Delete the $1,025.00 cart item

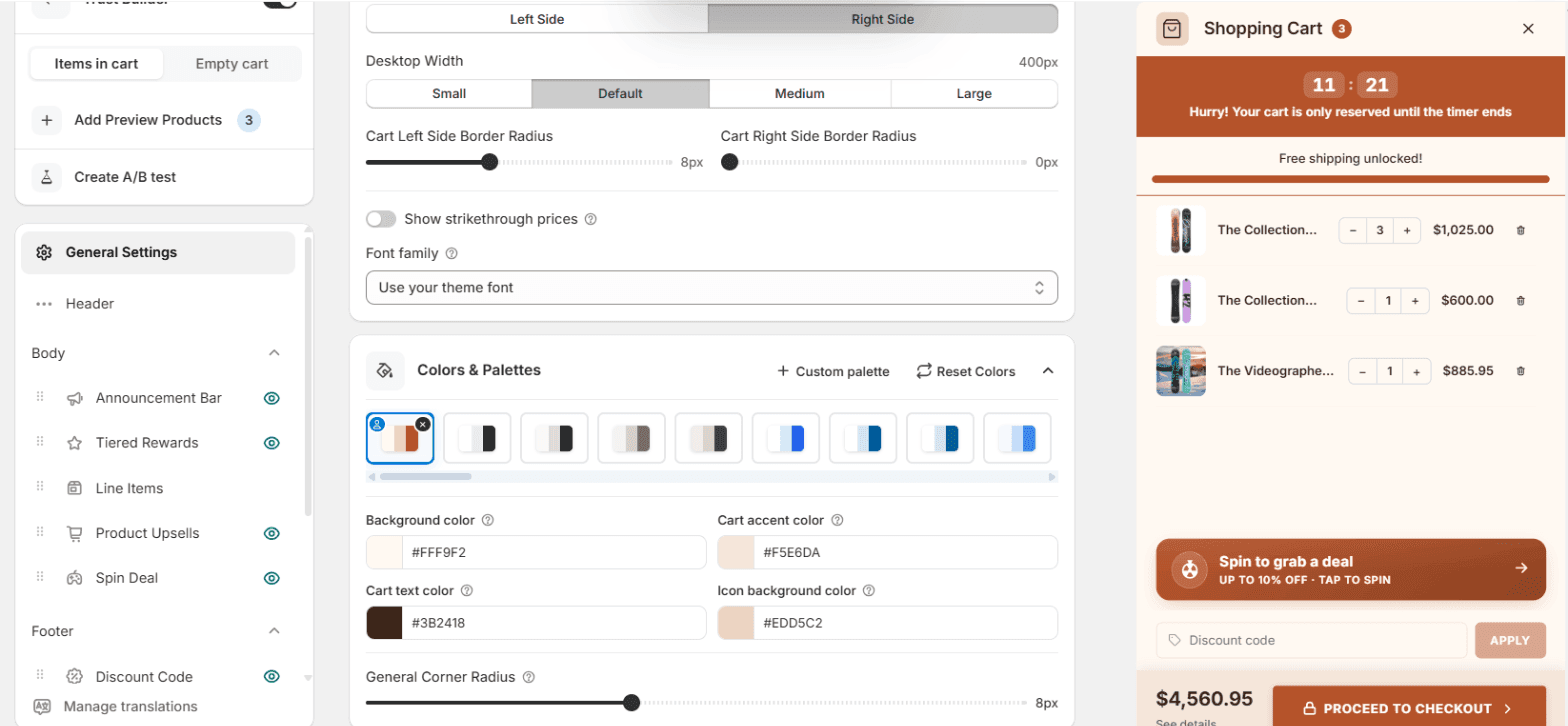point(1521,230)
